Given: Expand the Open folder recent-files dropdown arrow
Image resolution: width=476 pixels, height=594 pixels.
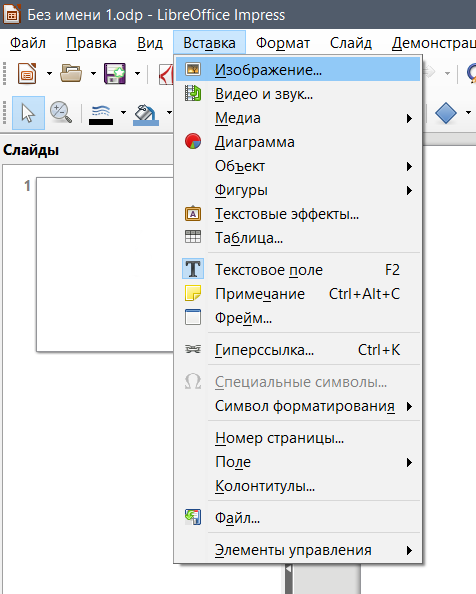Looking at the screenshot, I should (x=93, y=73).
